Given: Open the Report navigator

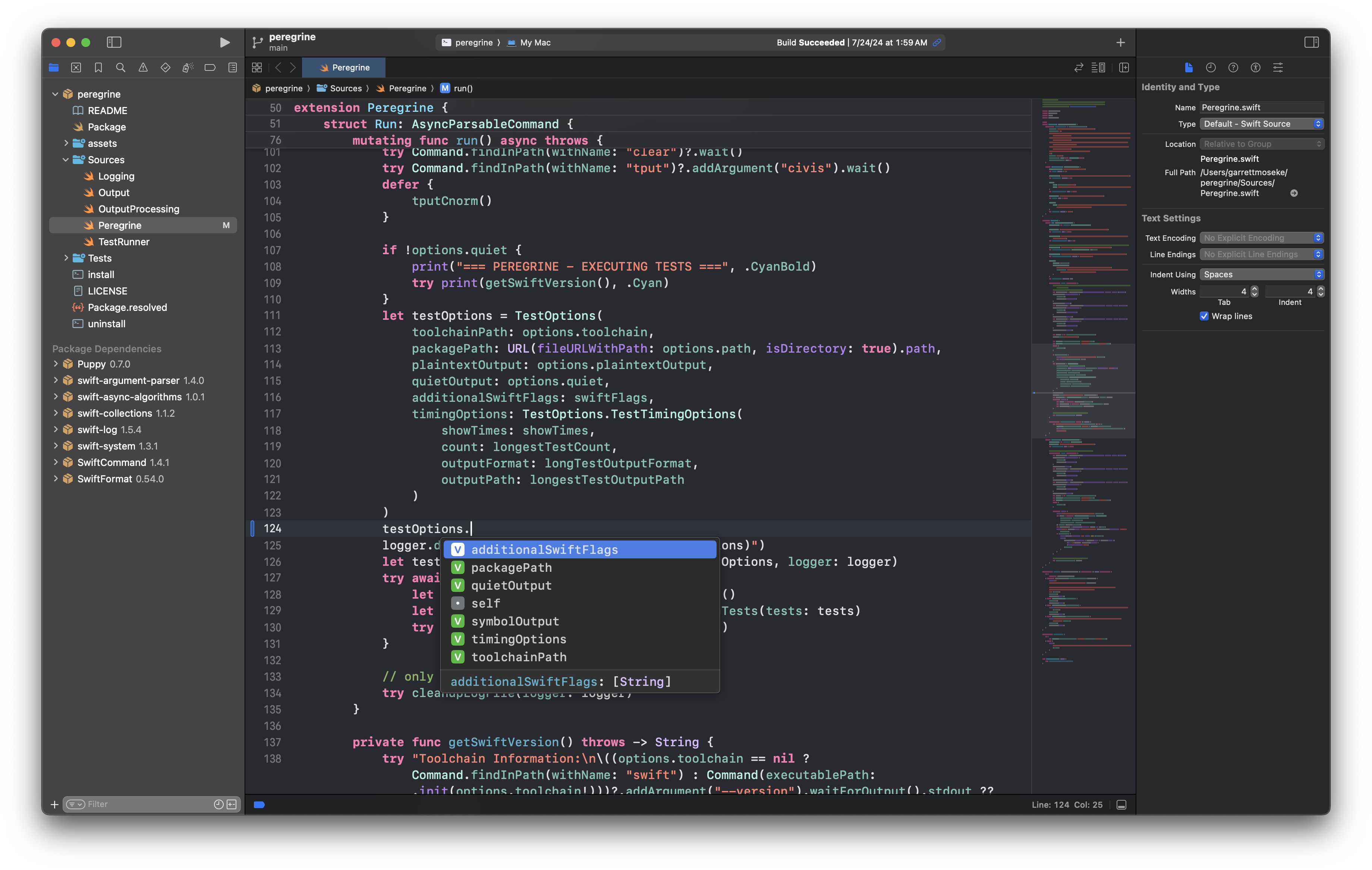Looking at the screenshot, I should coord(233,67).
